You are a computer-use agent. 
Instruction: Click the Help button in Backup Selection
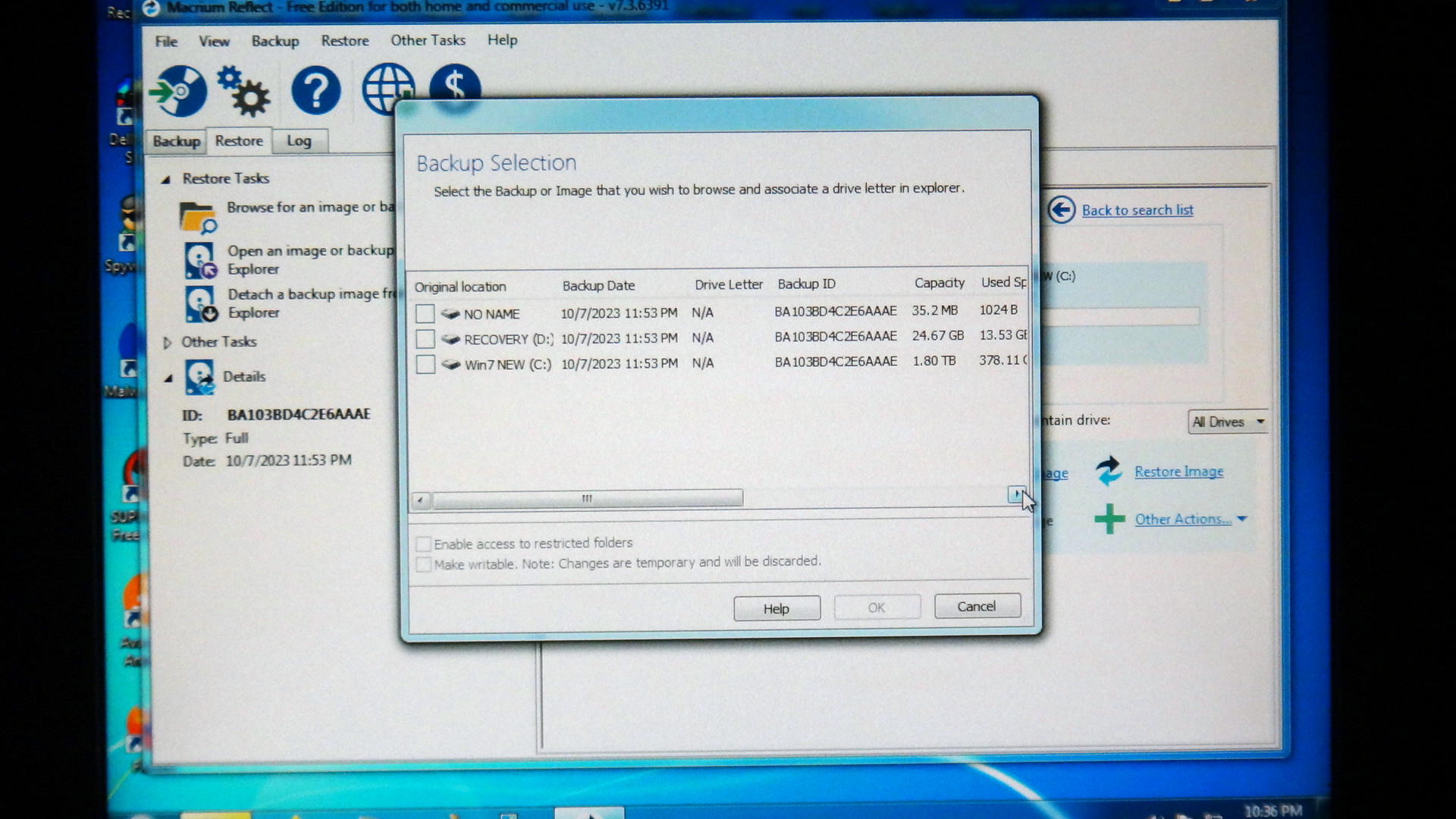[777, 608]
